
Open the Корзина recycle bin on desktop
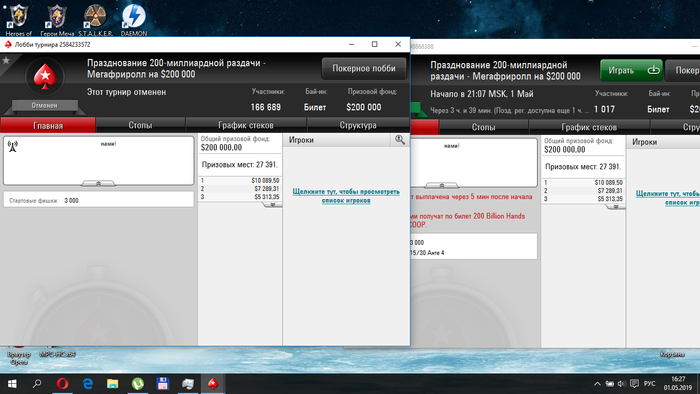coord(672,354)
